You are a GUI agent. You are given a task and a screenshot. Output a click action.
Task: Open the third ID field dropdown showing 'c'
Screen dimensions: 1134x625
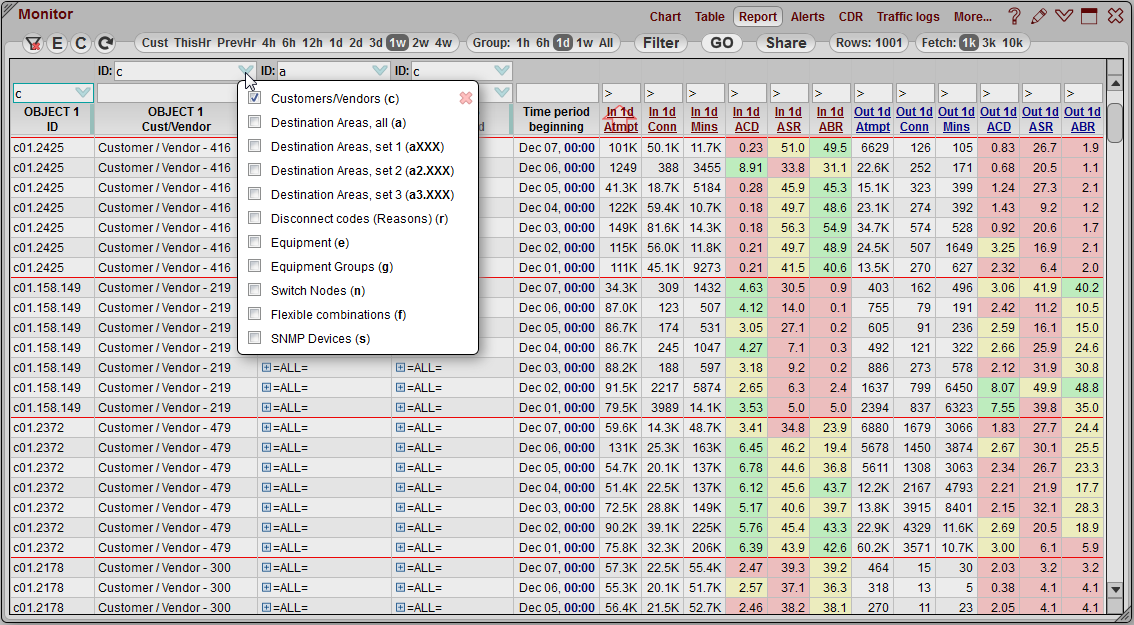[x=500, y=70]
